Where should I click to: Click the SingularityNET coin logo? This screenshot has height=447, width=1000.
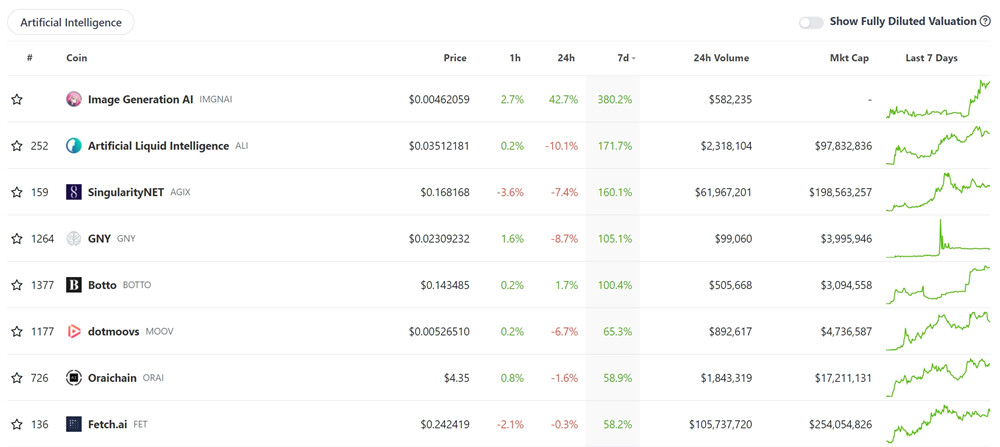pyautogui.click(x=74, y=192)
